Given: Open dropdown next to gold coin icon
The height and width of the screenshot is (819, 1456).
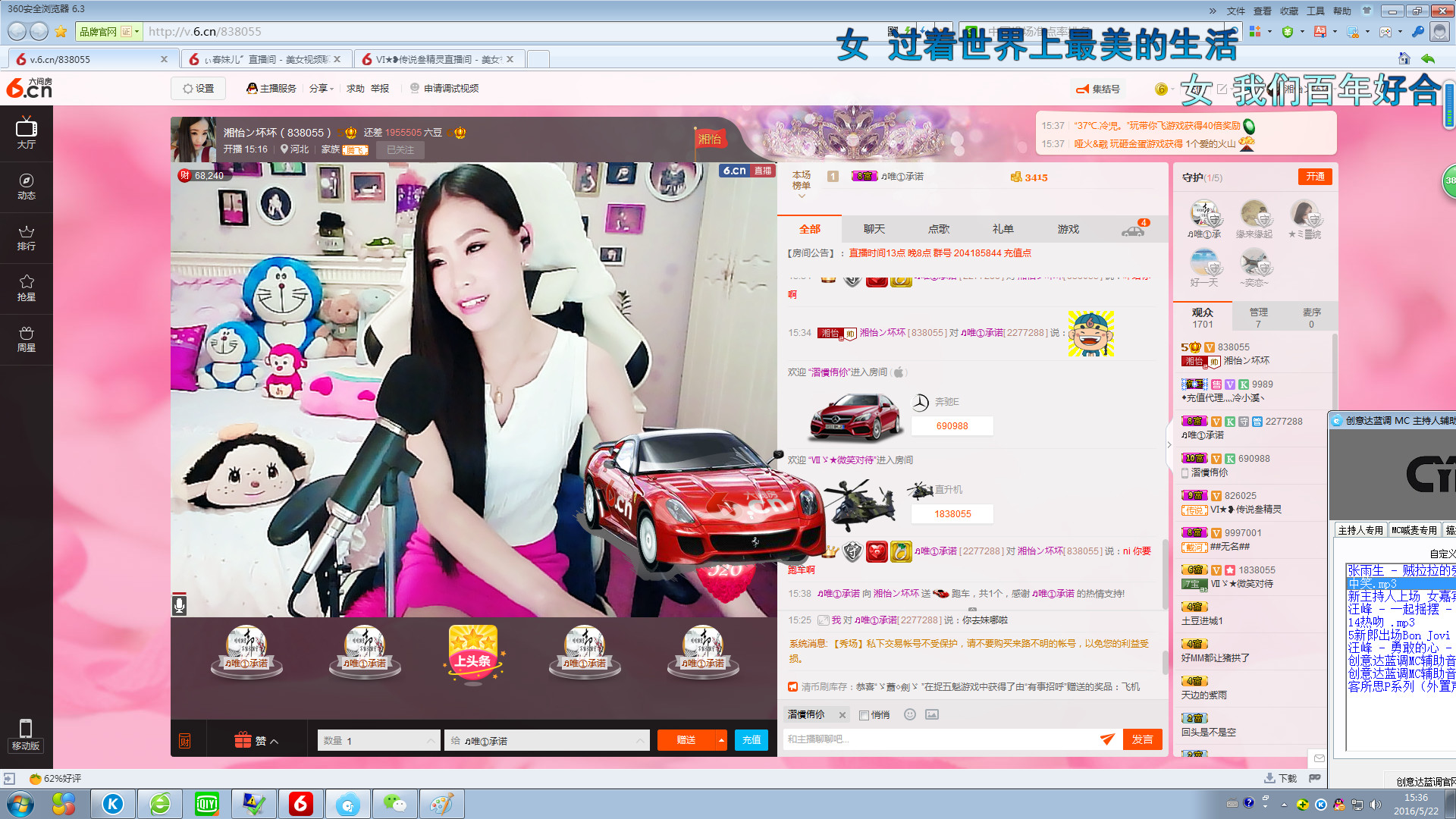Looking at the screenshot, I should pyautogui.click(x=1172, y=89).
